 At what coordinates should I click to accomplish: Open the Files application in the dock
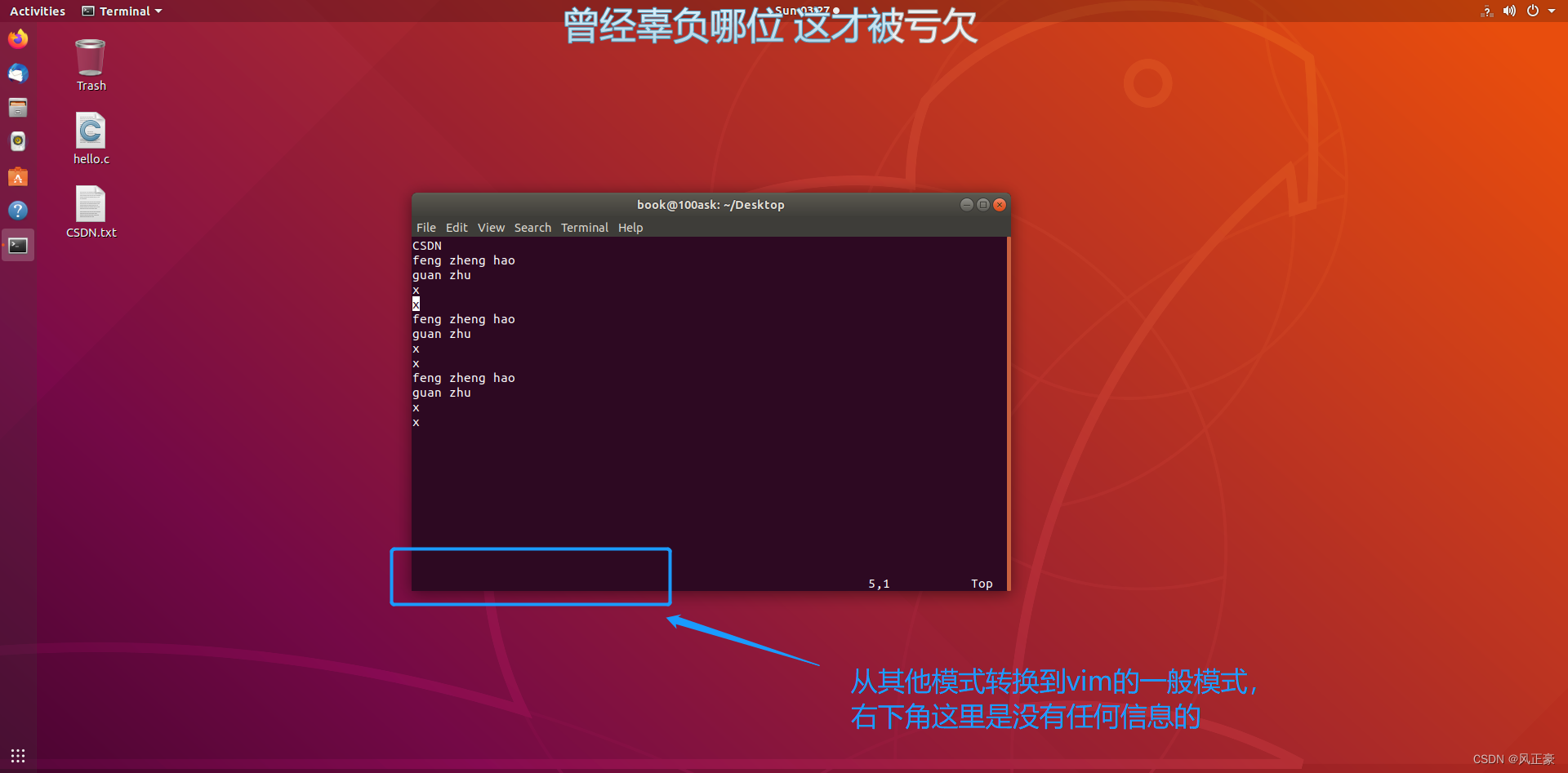pos(17,107)
